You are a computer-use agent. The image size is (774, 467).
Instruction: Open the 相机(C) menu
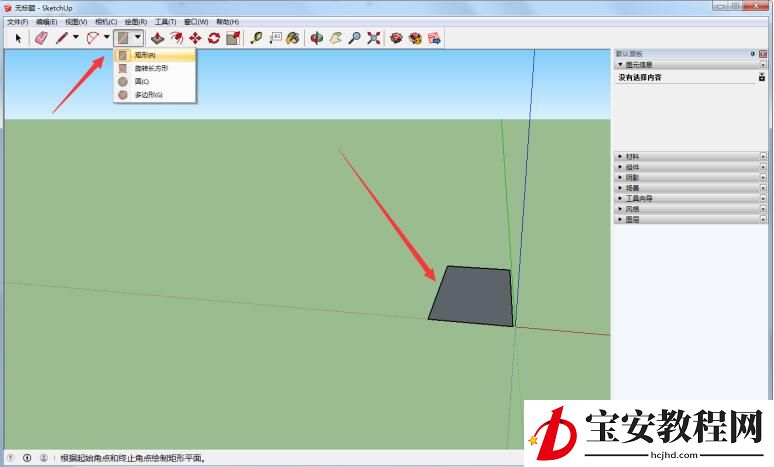point(106,22)
